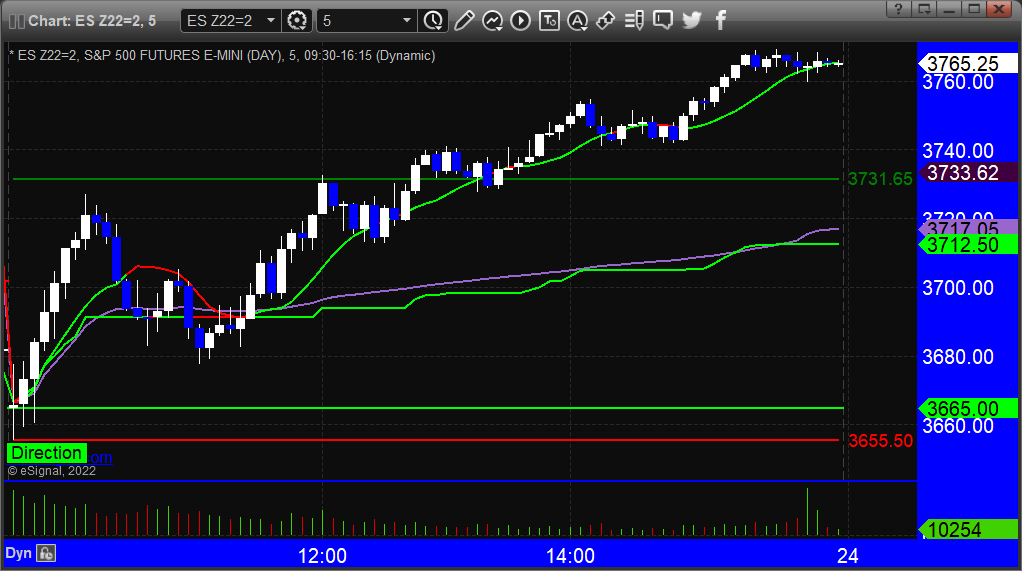Select the 10254 volume value tag

[968, 530]
